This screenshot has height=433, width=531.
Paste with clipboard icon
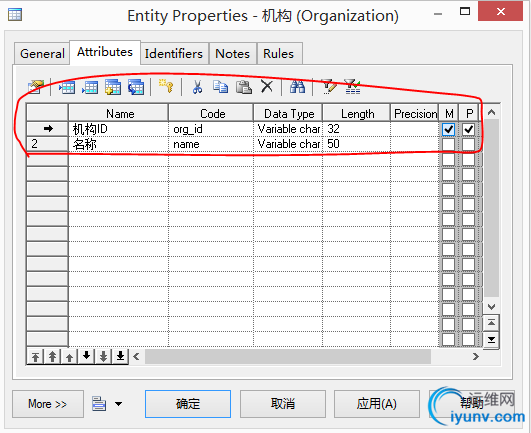point(243,87)
